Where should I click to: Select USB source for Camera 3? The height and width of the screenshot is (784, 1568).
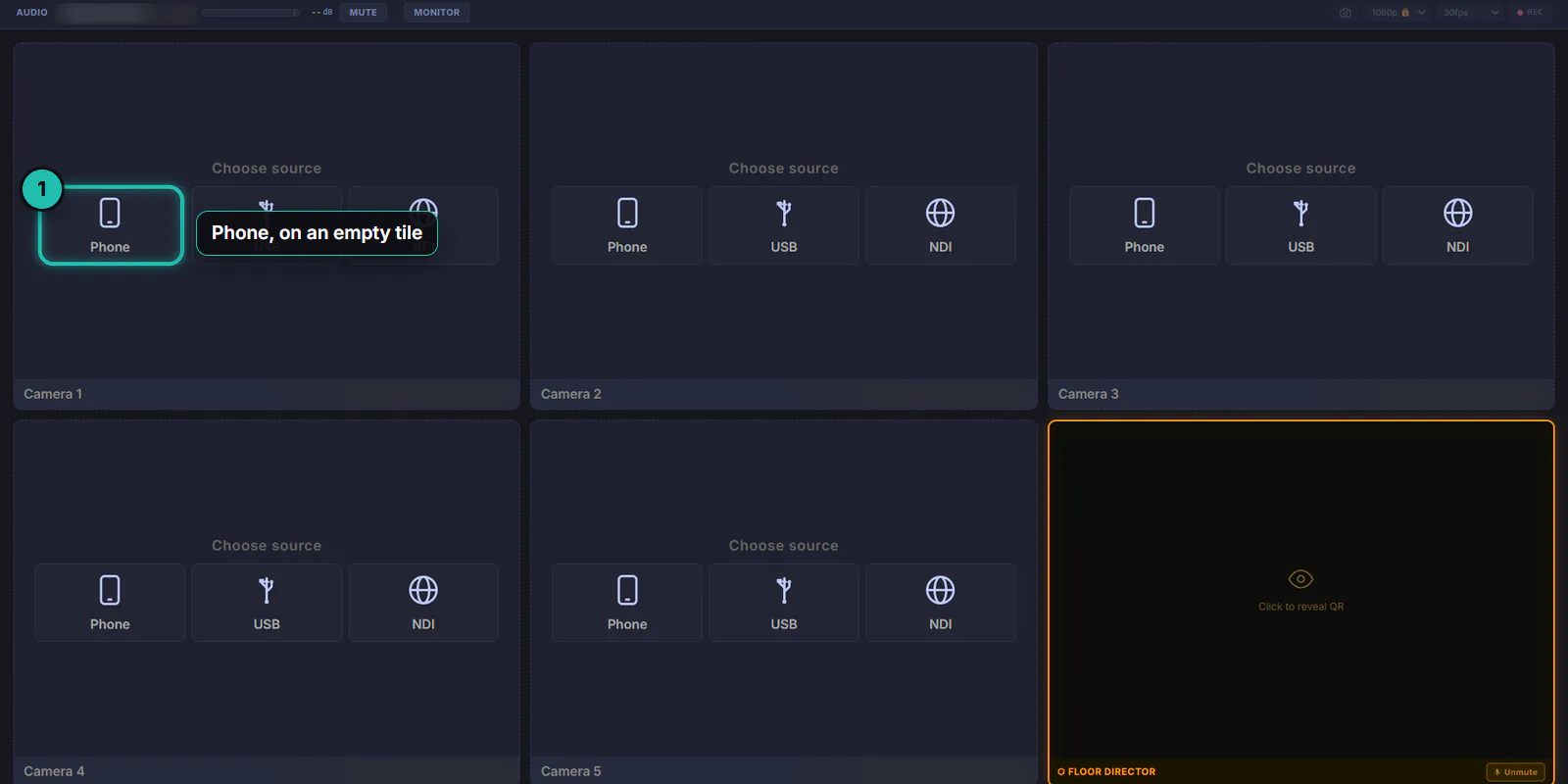pos(1301,225)
